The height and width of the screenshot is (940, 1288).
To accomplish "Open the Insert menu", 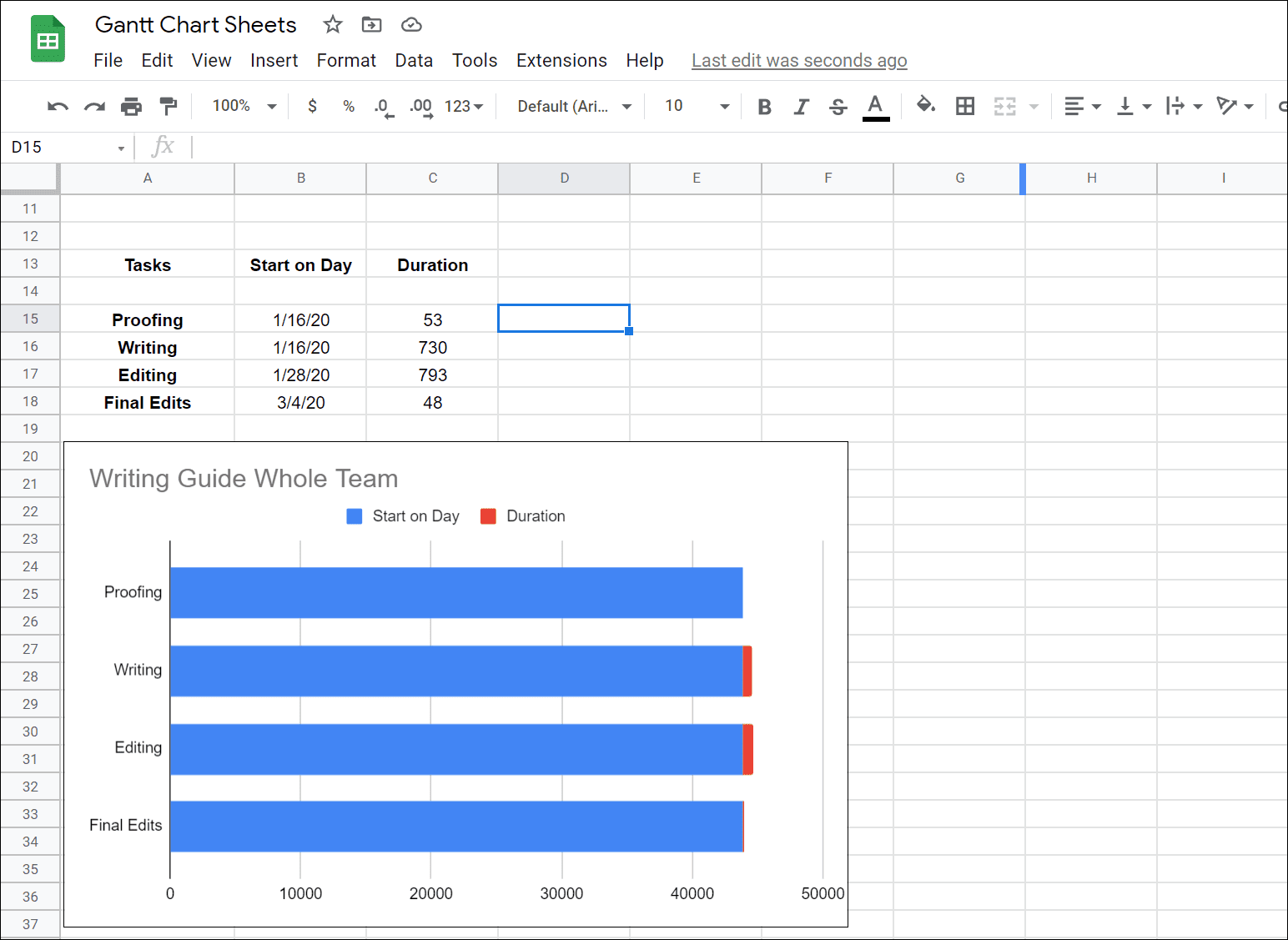I will tap(274, 60).
